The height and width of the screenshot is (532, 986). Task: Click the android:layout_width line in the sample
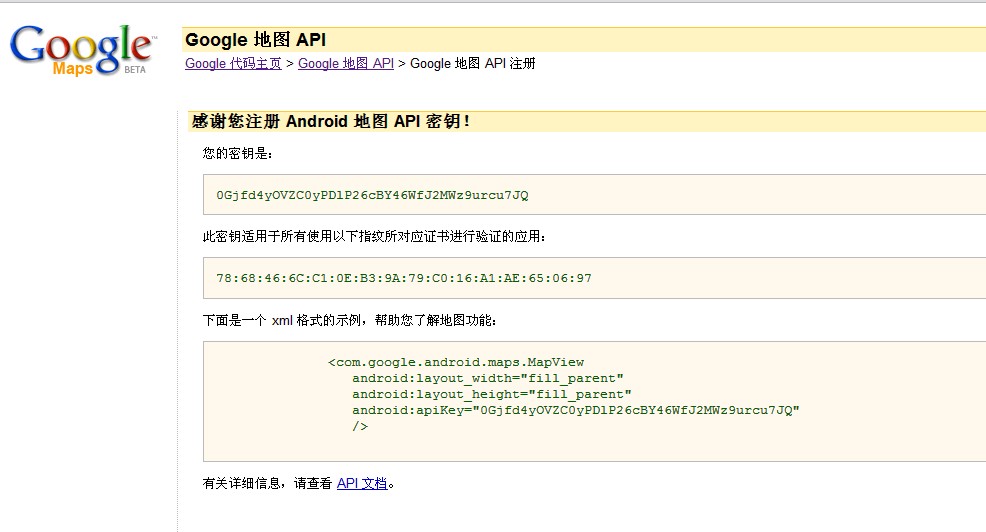pyautogui.click(x=488, y=378)
